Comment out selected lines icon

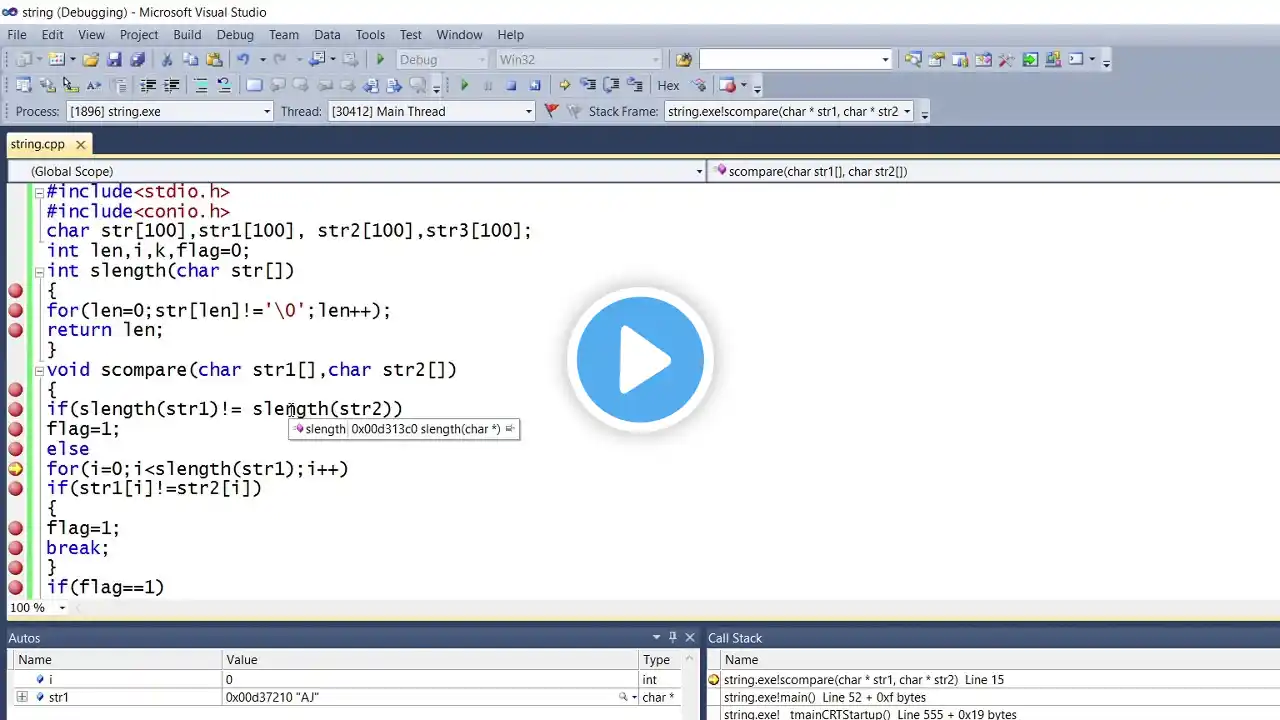pyautogui.click(x=200, y=86)
